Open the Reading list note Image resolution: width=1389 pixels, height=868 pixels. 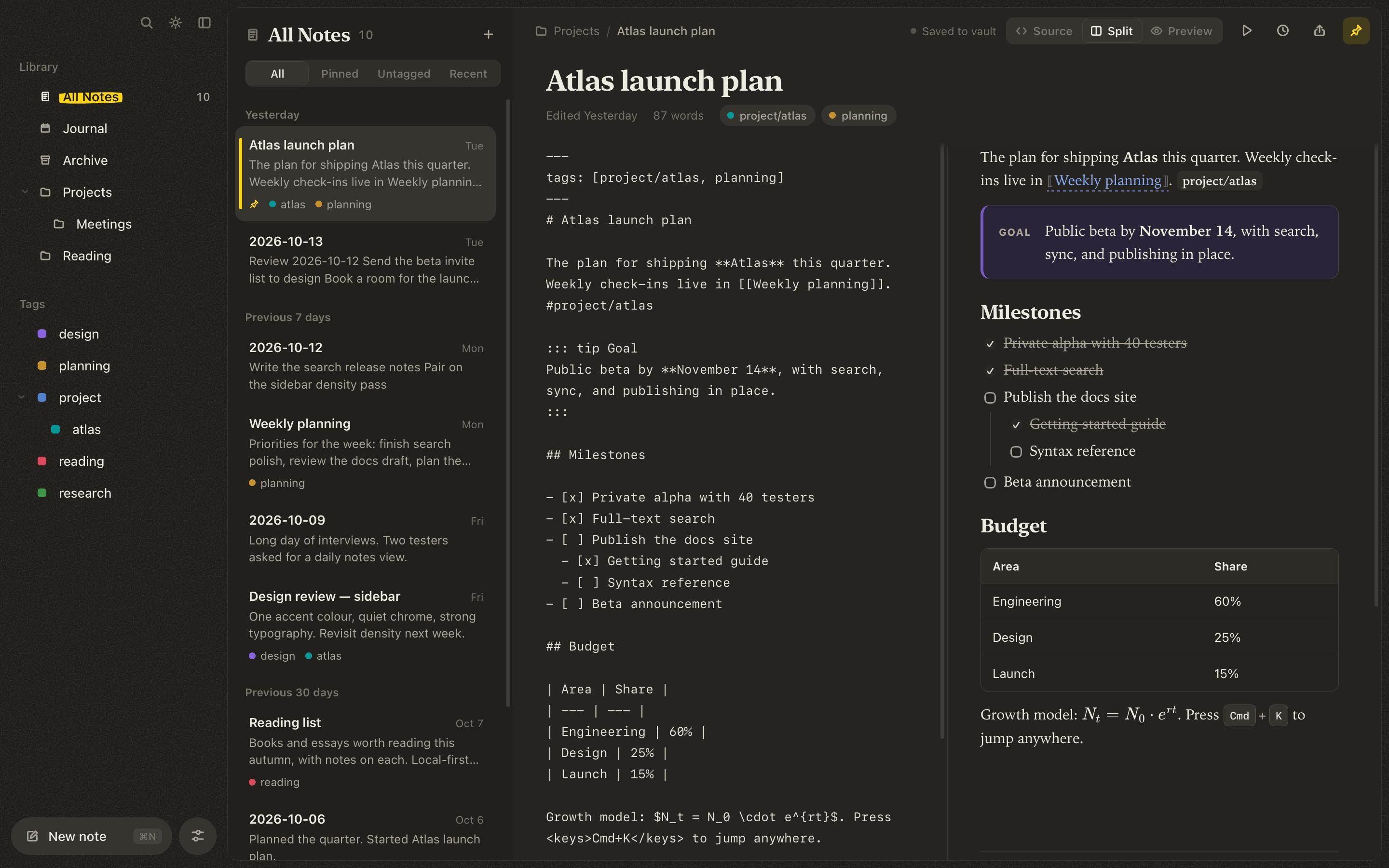pyautogui.click(x=365, y=752)
